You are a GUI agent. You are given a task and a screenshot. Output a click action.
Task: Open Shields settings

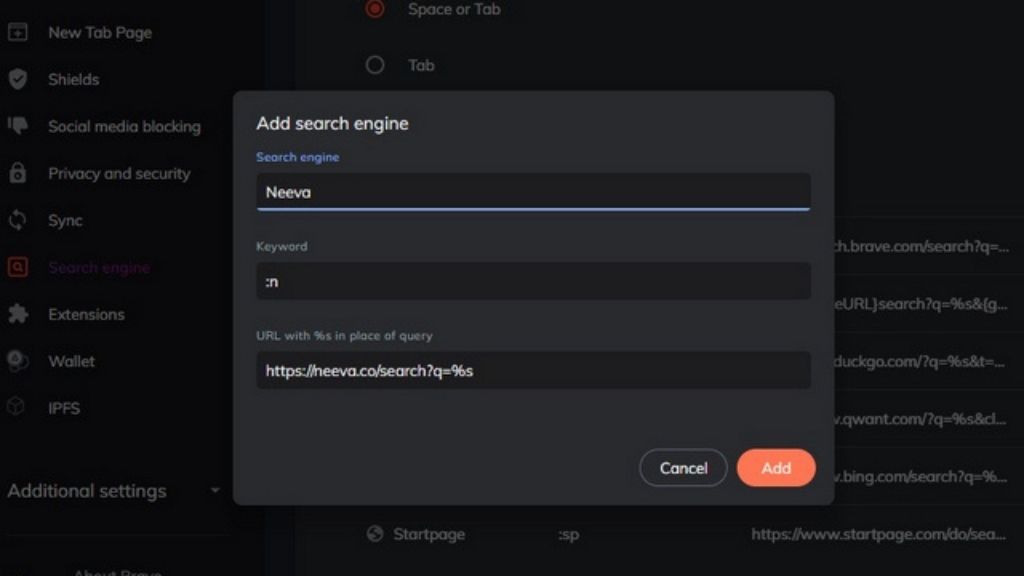(x=74, y=79)
